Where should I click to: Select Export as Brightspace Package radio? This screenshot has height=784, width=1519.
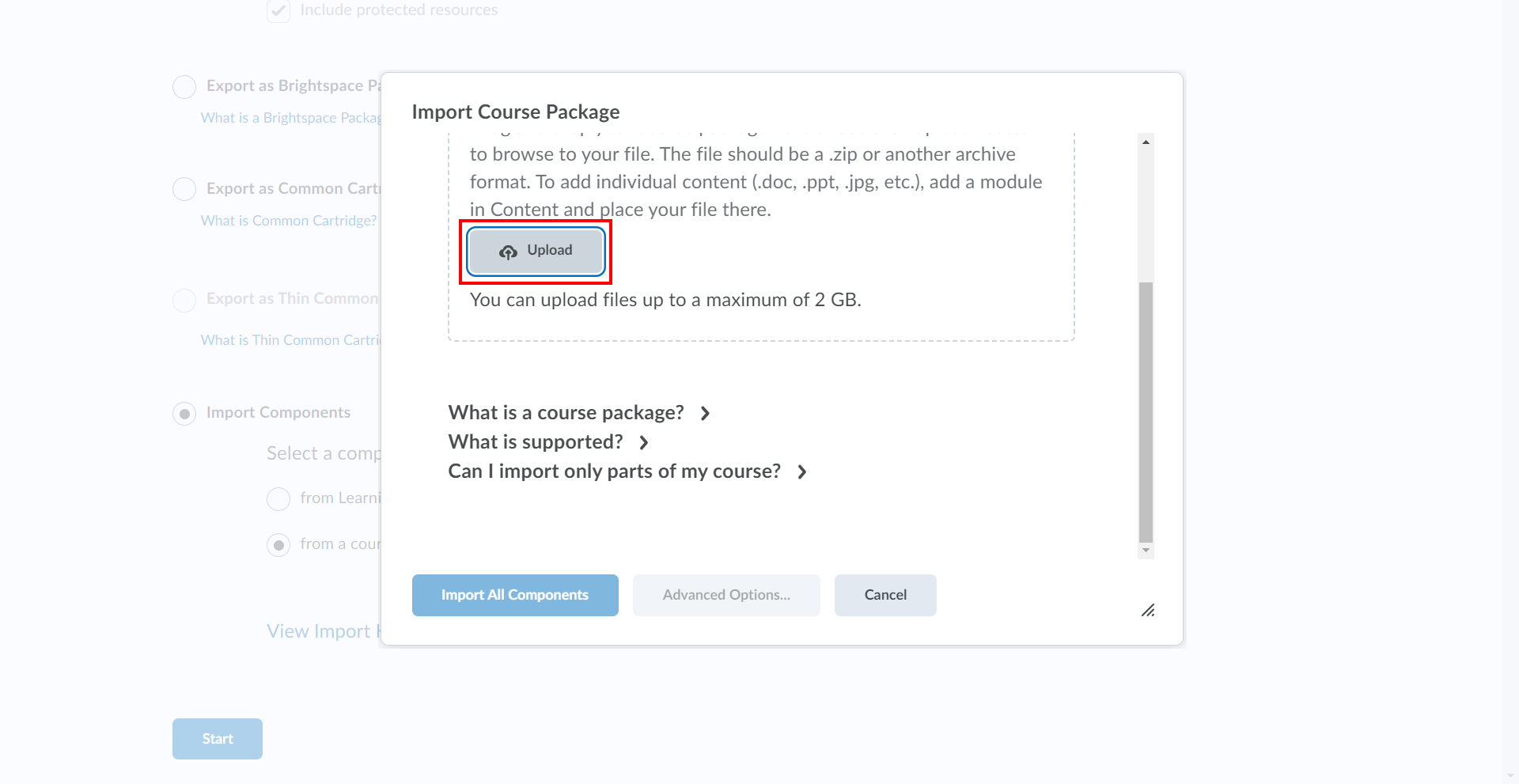[184, 86]
